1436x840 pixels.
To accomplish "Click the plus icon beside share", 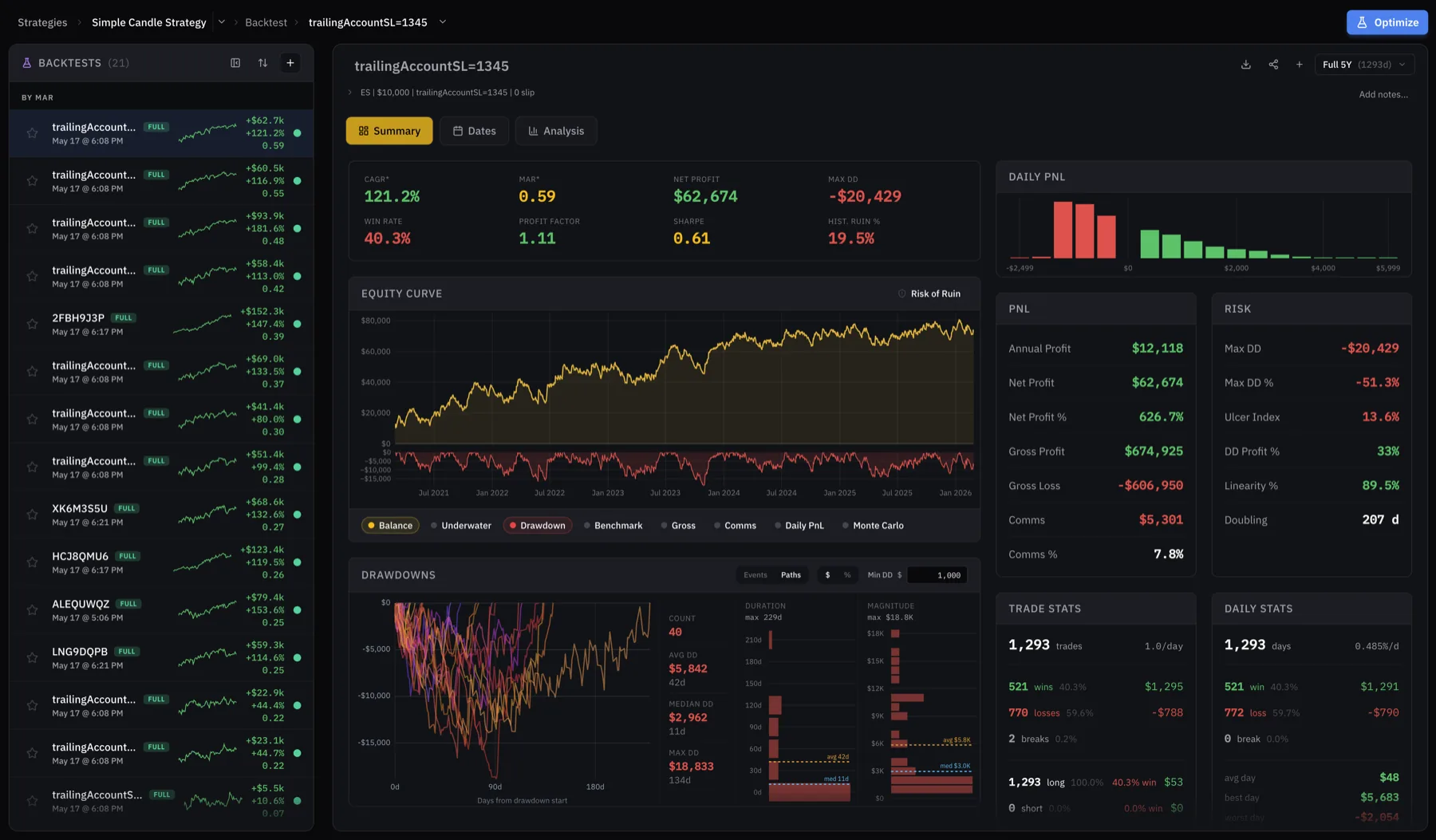I will pos(1299,65).
